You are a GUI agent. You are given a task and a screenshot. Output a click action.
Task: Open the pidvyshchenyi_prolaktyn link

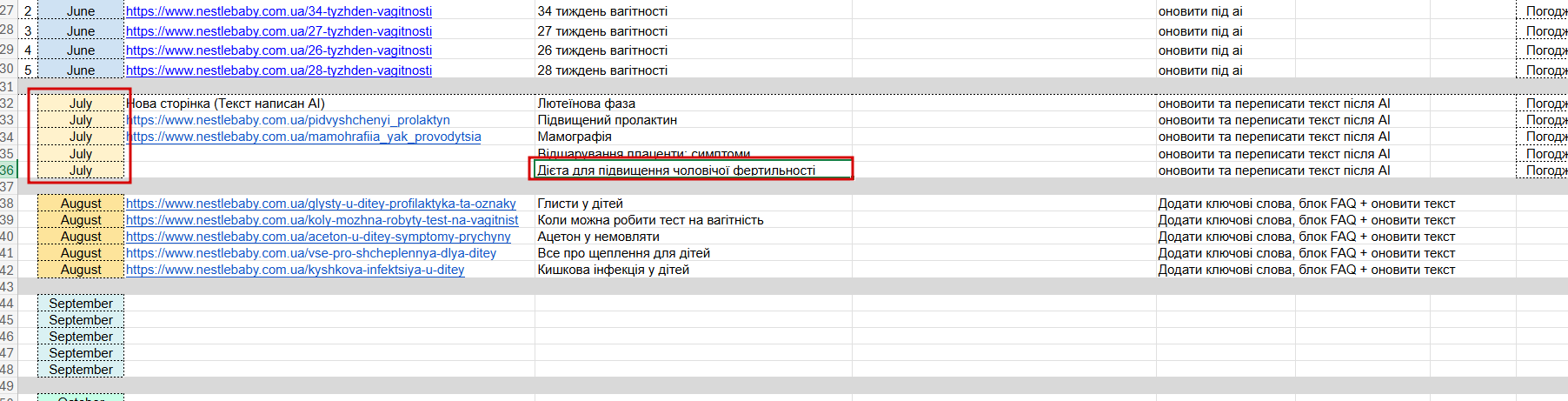(x=289, y=120)
